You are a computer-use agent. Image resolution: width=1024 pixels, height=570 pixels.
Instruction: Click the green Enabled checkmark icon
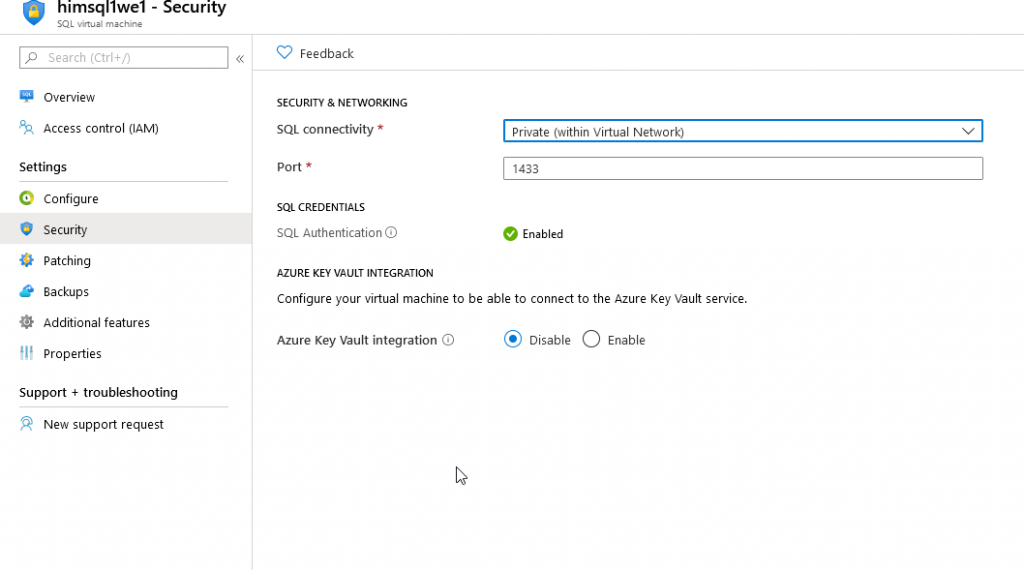(510, 234)
